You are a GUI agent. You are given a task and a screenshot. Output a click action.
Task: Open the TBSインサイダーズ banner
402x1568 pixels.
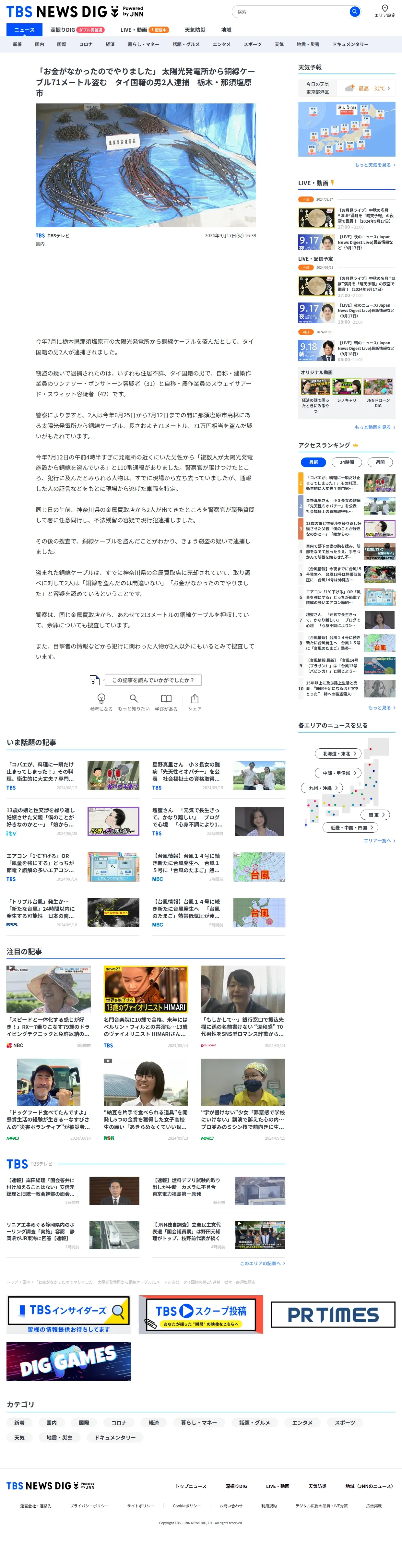[x=68, y=1315]
